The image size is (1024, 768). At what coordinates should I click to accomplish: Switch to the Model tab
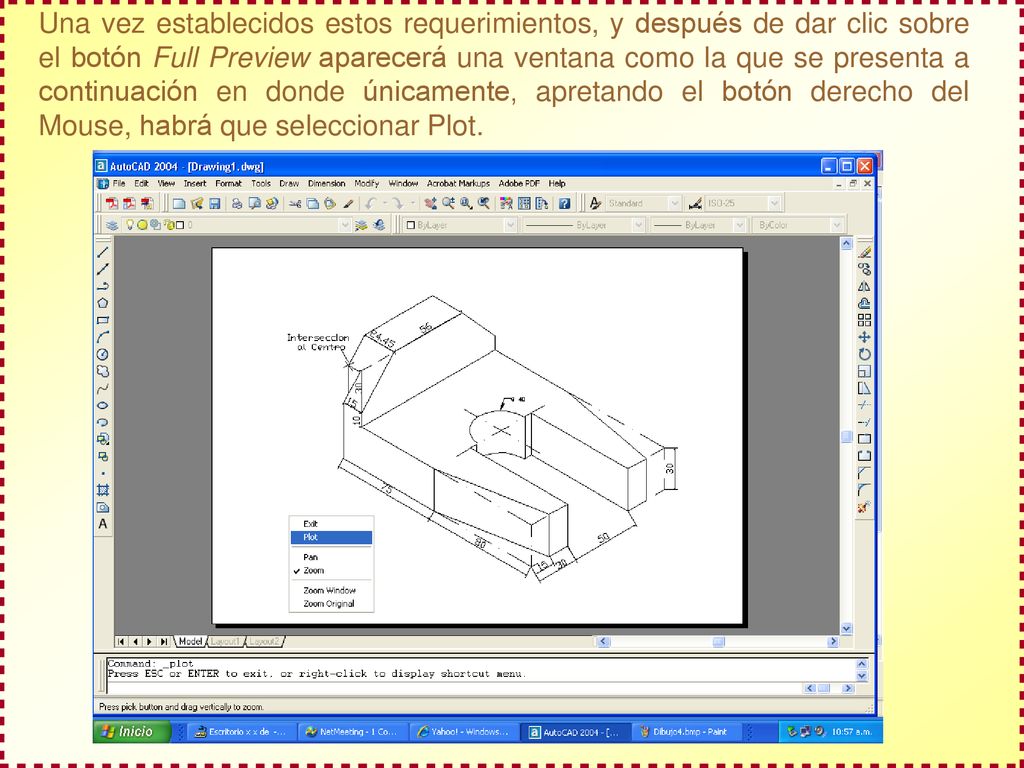(190, 642)
